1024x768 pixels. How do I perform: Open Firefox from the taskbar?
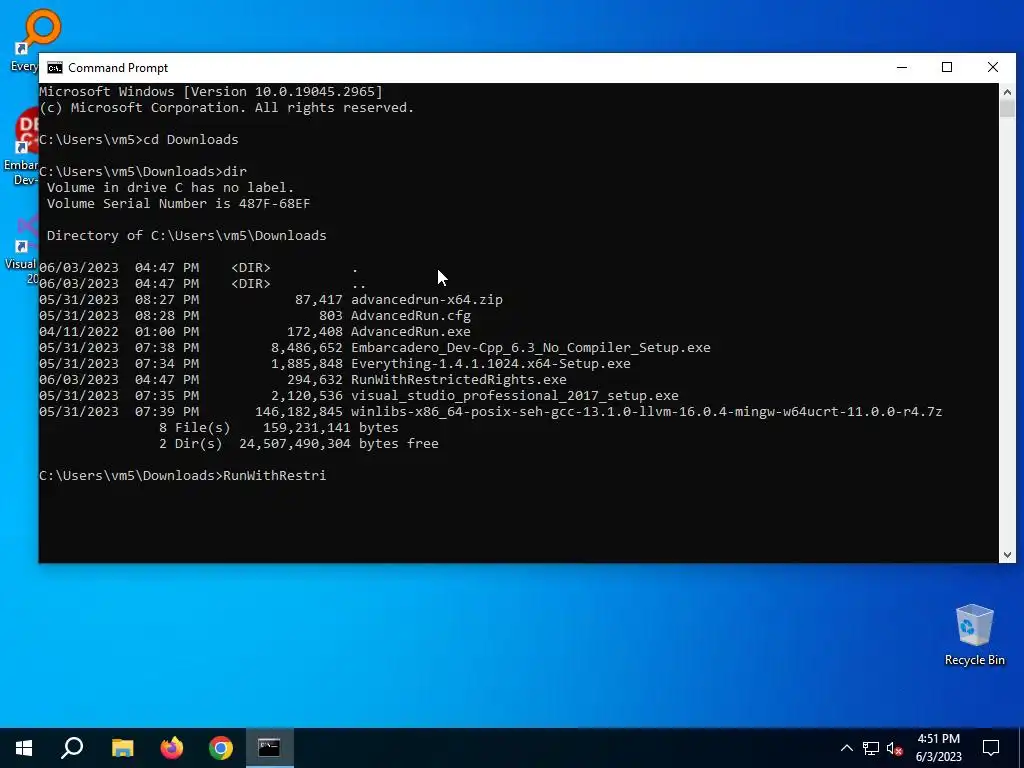[172, 748]
